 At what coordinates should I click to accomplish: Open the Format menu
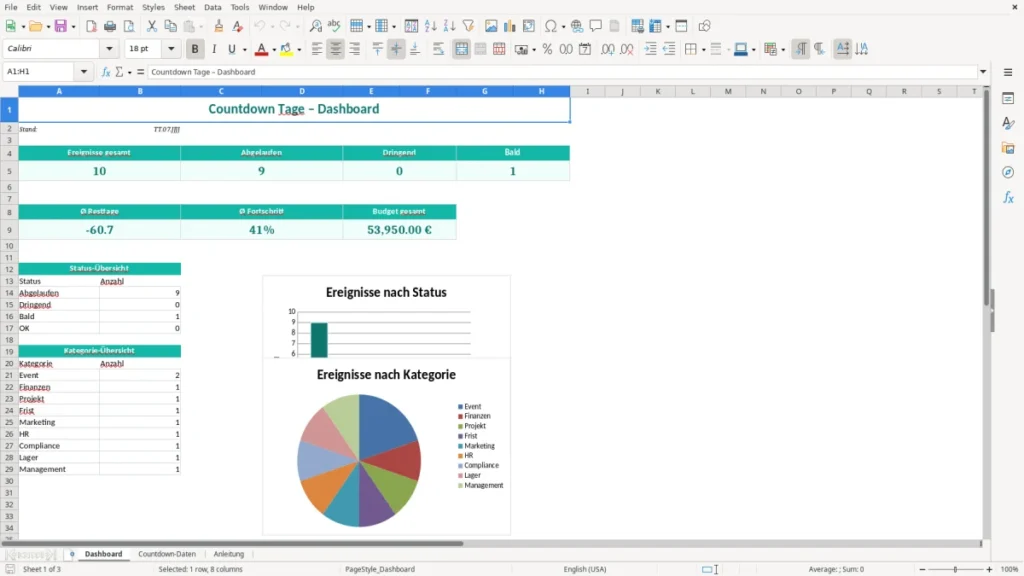[x=120, y=7]
